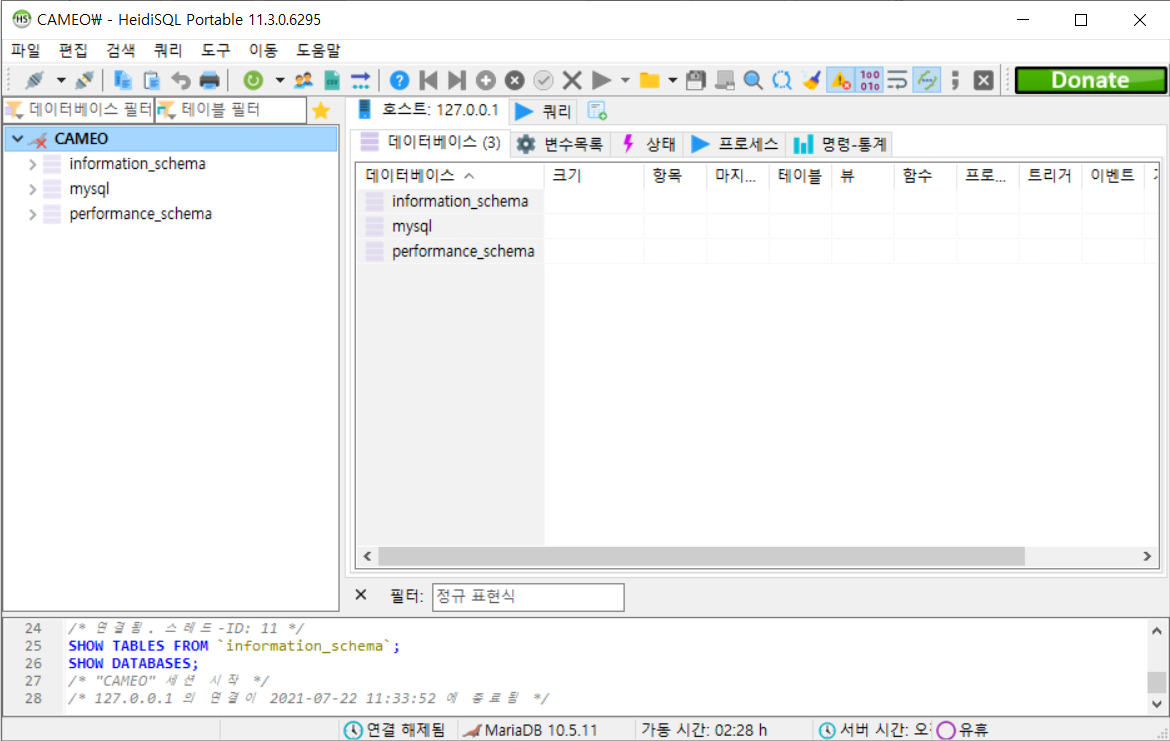Click the yellow star favorites icon

pos(321,110)
